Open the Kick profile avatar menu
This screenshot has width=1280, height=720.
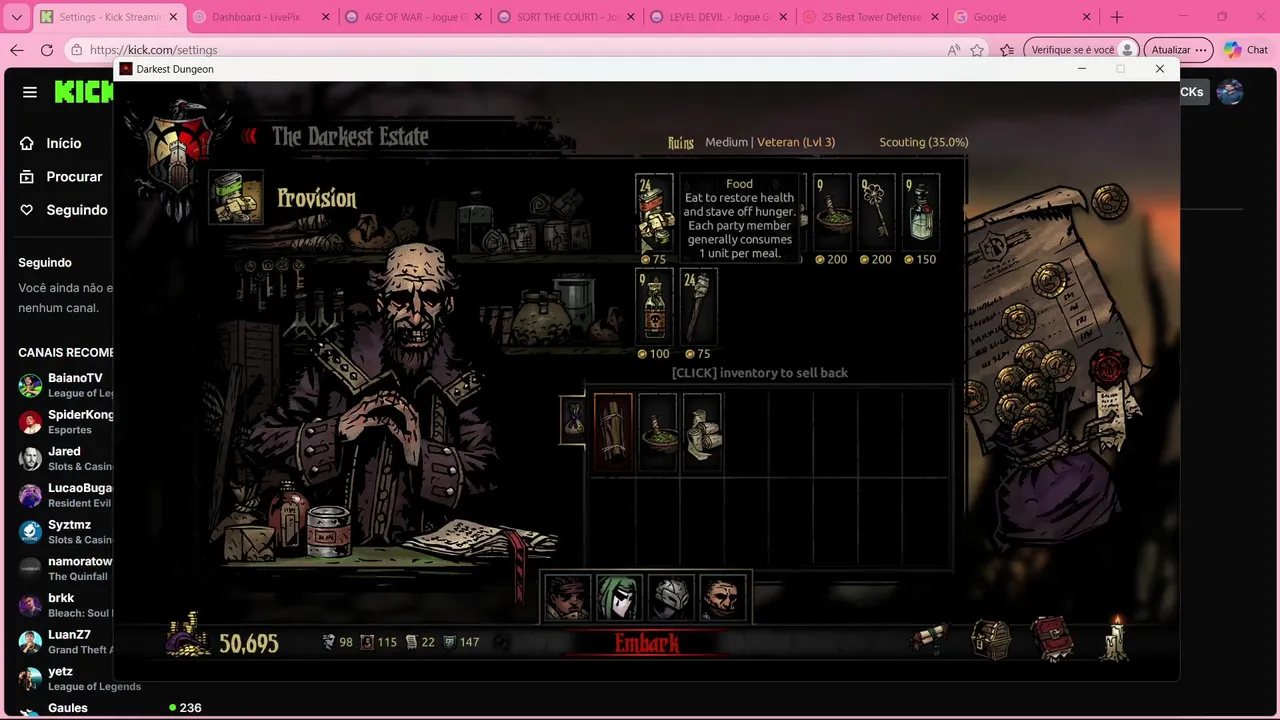(x=1230, y=92)
